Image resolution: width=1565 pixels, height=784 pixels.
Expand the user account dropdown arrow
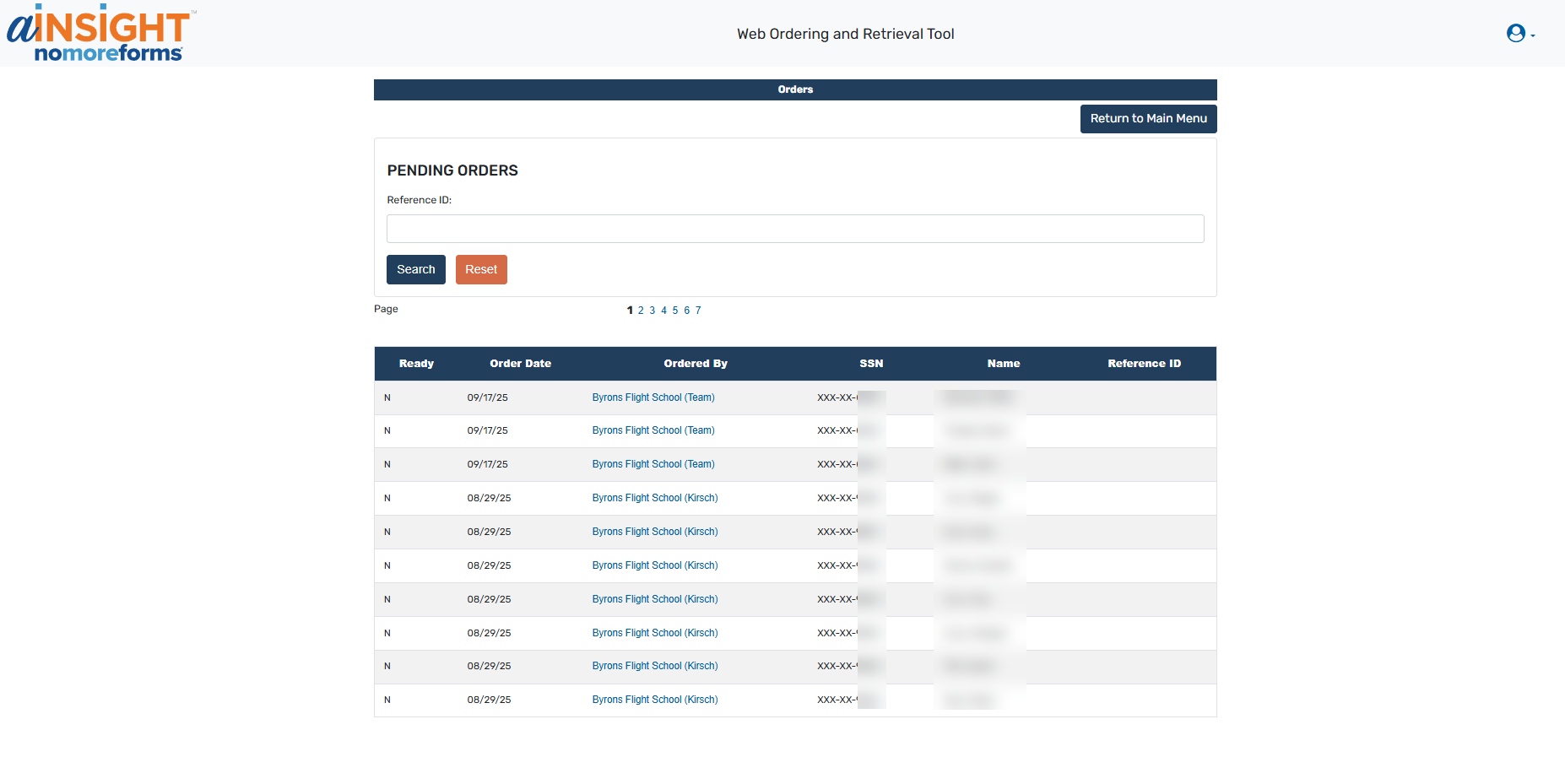click(1533, 35)
